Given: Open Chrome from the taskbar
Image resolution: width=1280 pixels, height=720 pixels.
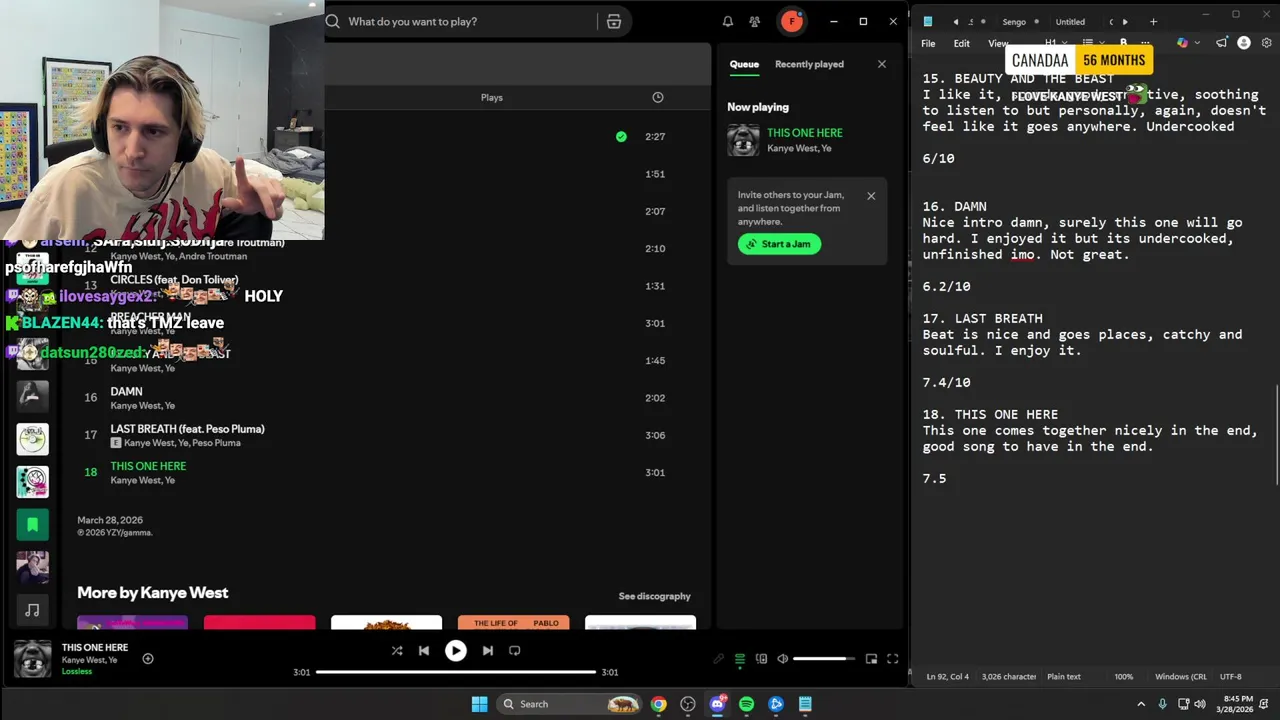Looking at the screenshot, I should [x=658, y=704].
